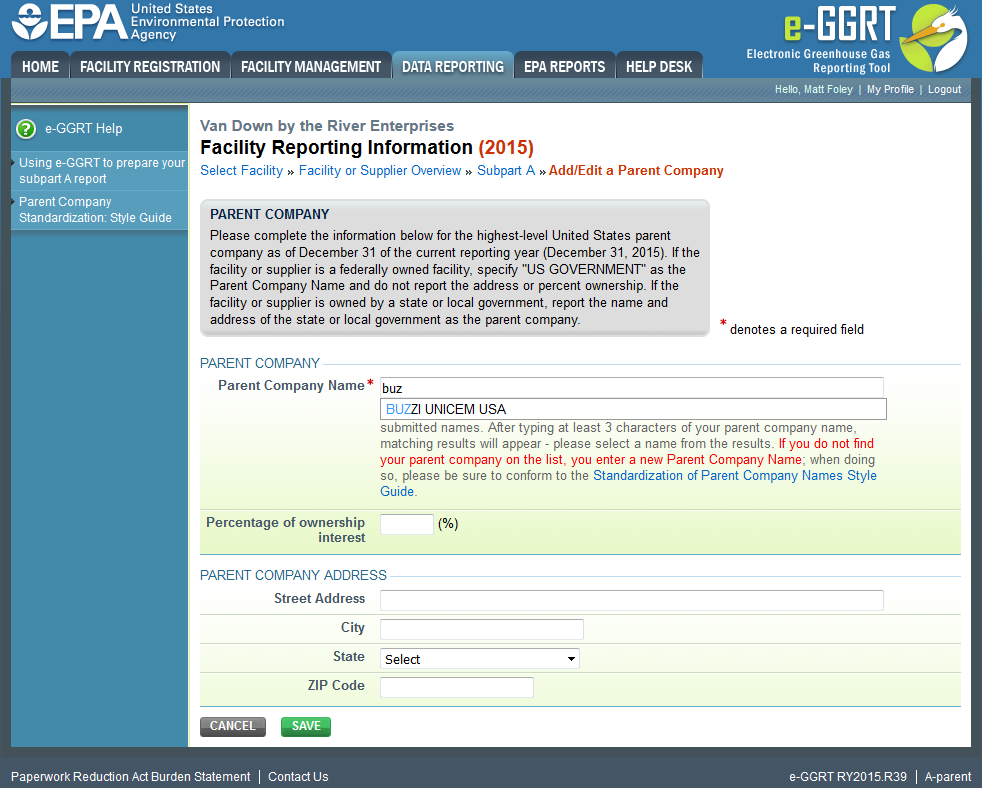Image resolution: width=982 pixels, height=788 pixels.
Task: Open 'Using e-GGRT to prepare your subpart A report'
Action: click(x=102, y=170)
